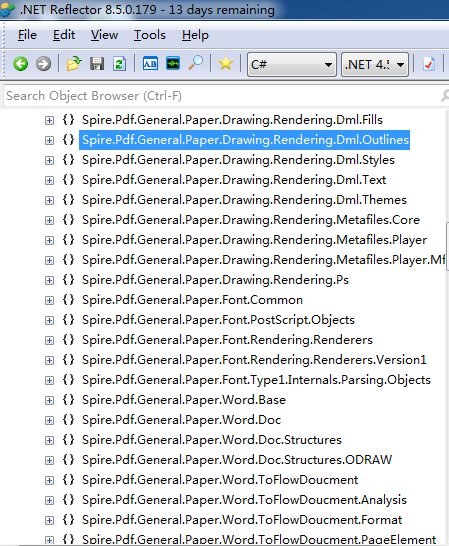Click the green Back navigation arrow

(x=21, y=64)
